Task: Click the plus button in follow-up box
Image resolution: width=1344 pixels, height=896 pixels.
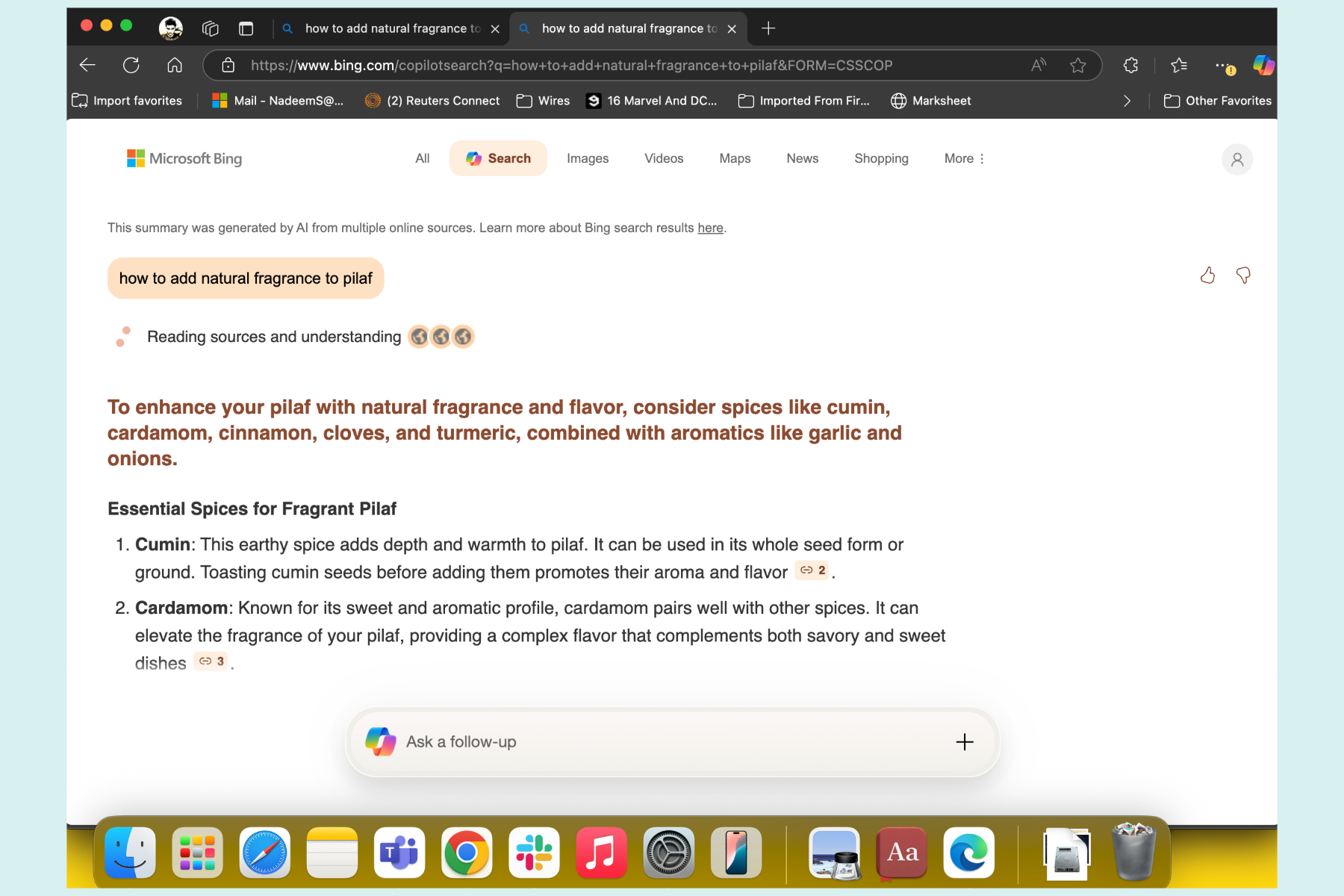Action: coord(965,741)
